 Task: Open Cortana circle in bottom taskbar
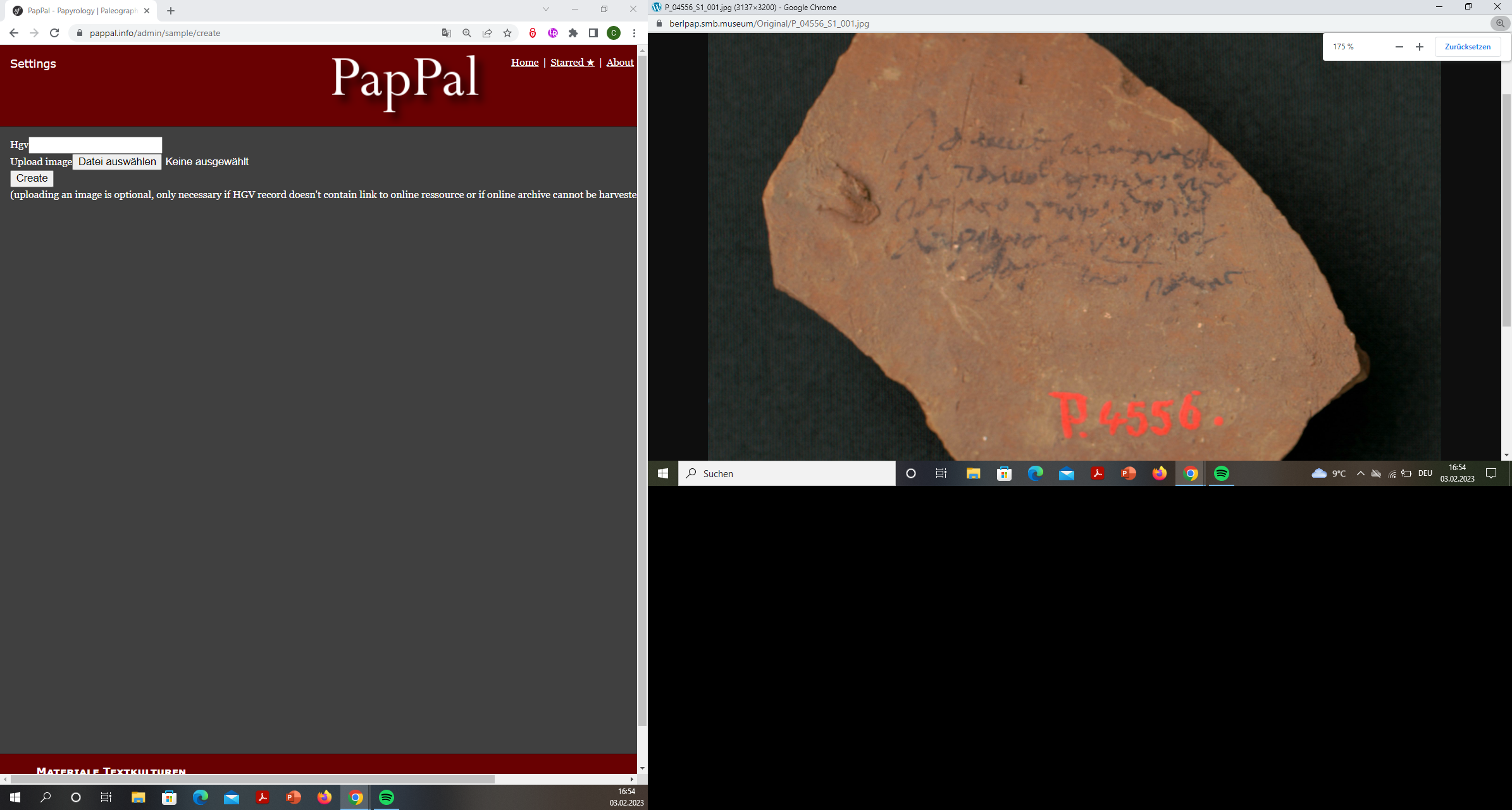[76, 797]
